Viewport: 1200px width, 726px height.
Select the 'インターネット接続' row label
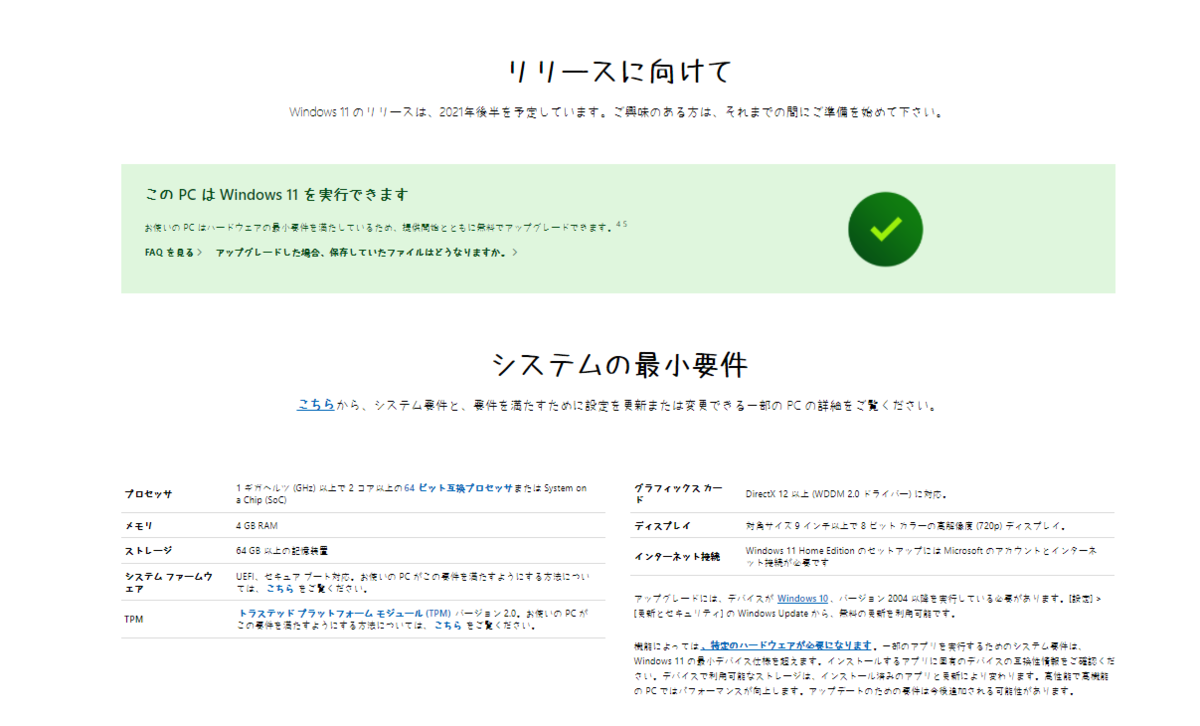tap(677, 556)
